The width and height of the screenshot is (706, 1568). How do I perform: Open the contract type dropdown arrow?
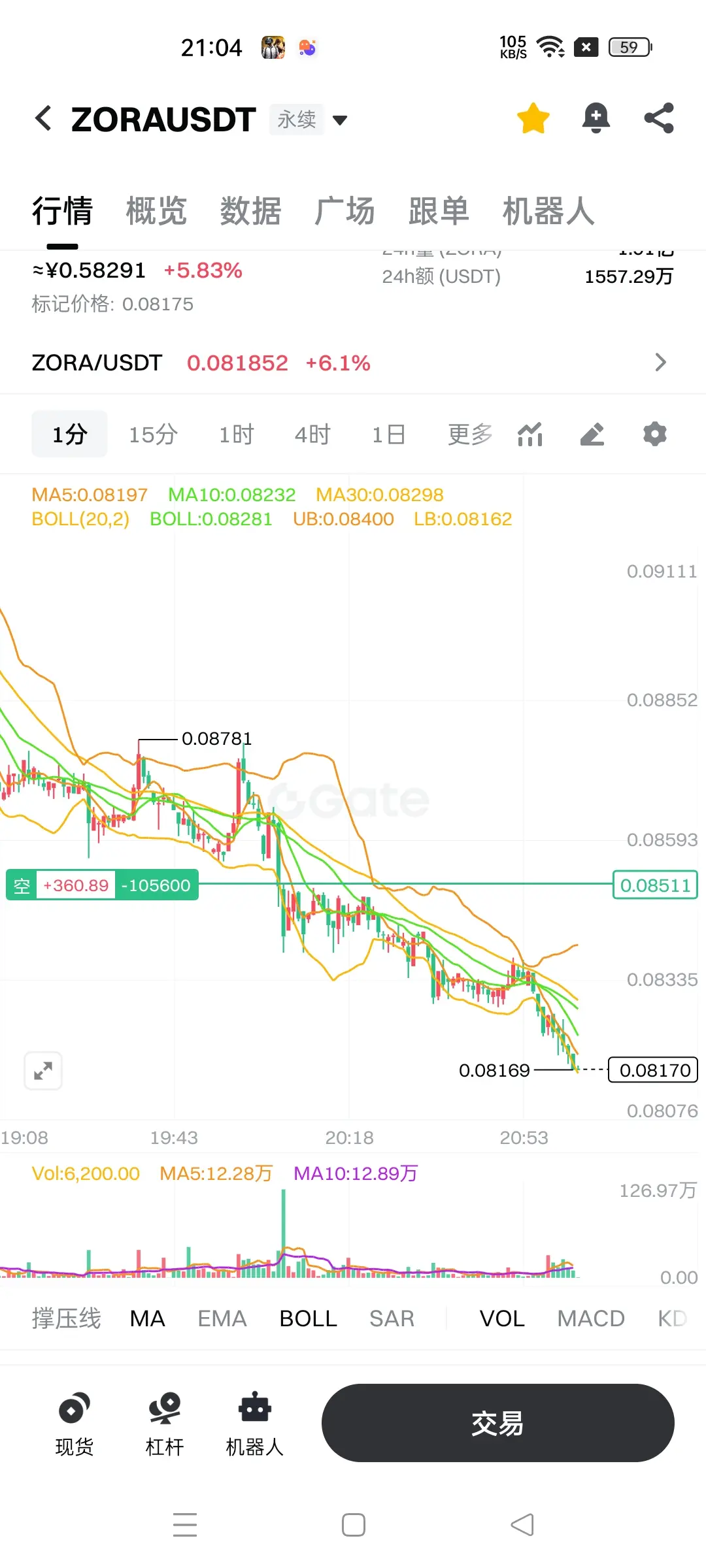(340, 120)
